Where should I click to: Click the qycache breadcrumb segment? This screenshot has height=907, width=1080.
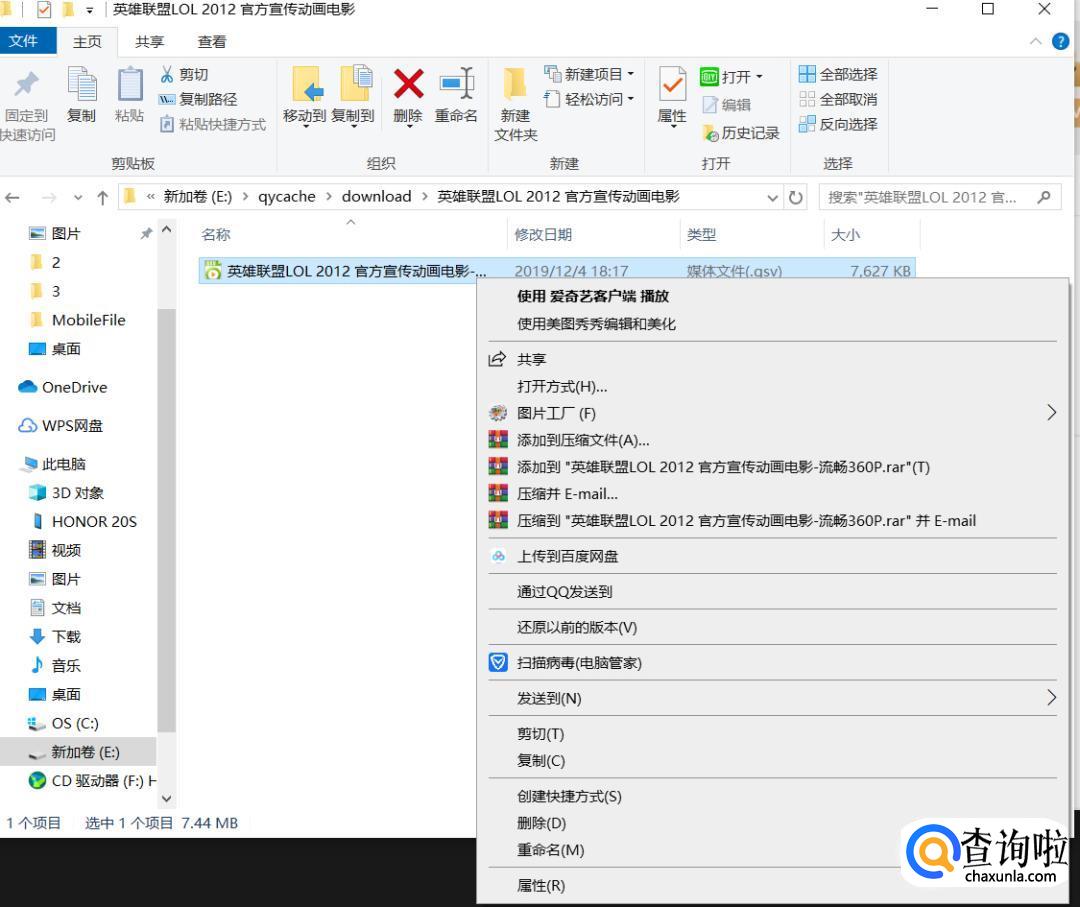pos(287,197)
